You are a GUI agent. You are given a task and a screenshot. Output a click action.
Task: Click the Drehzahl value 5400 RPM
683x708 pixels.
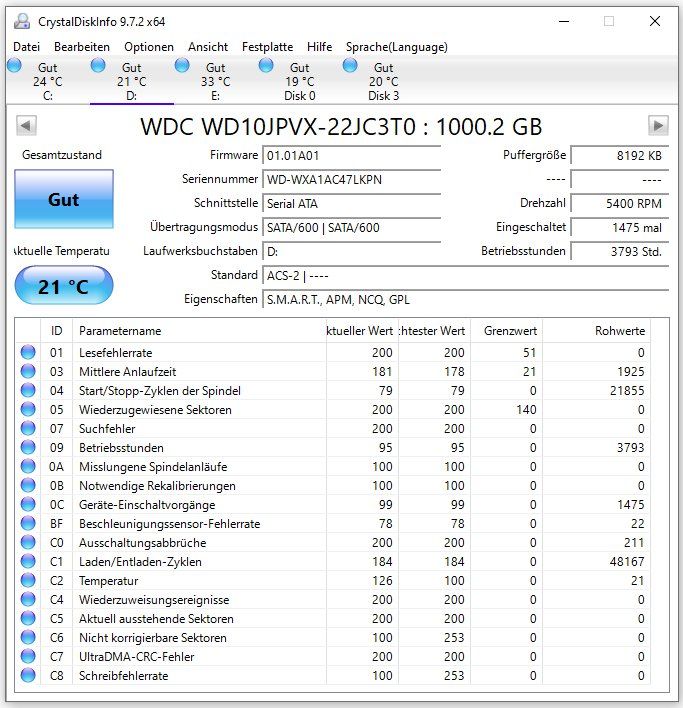pos(620,204)
